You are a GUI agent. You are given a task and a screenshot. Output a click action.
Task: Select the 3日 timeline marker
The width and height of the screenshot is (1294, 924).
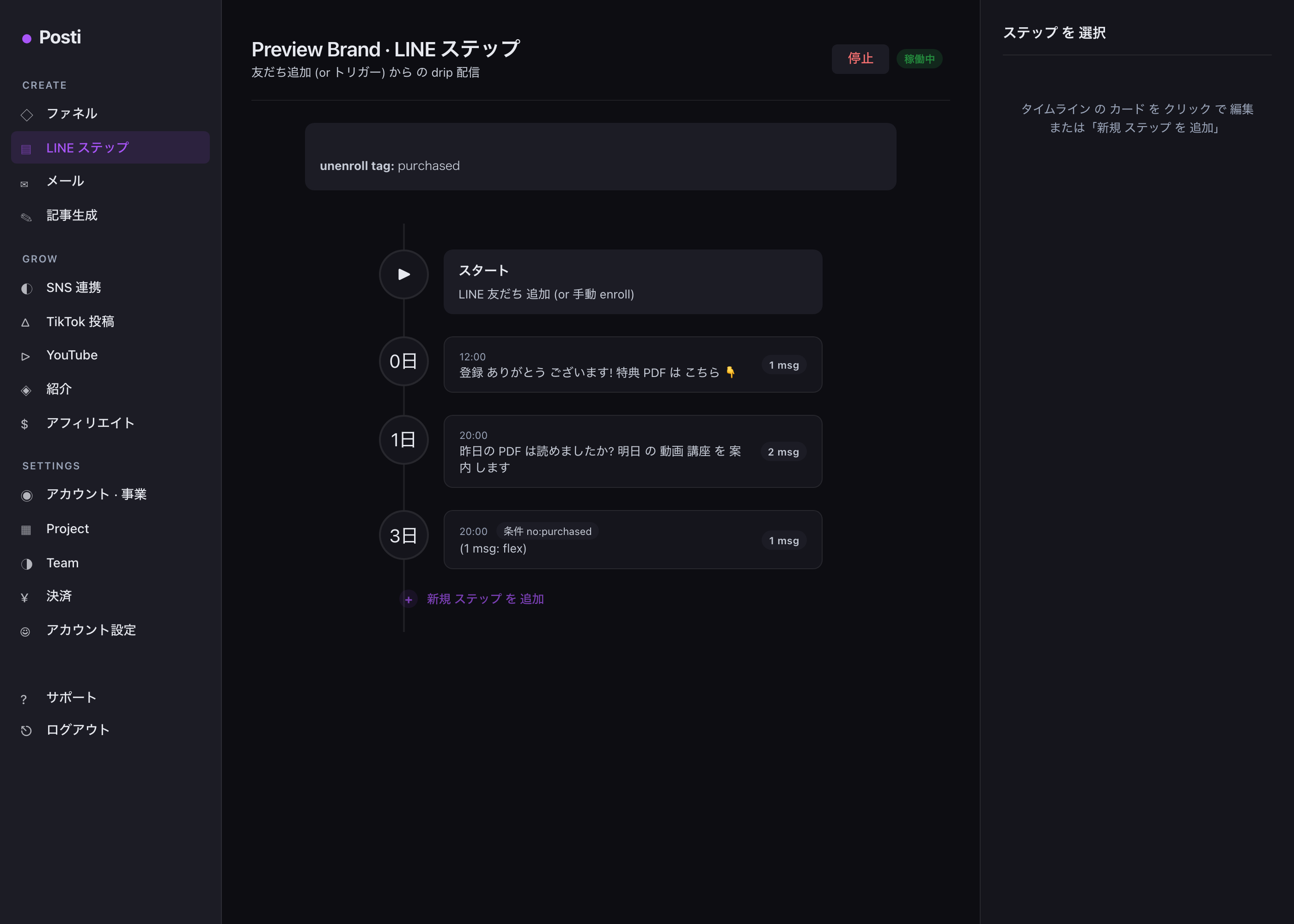pyautogui.click(x=403, y=535)
